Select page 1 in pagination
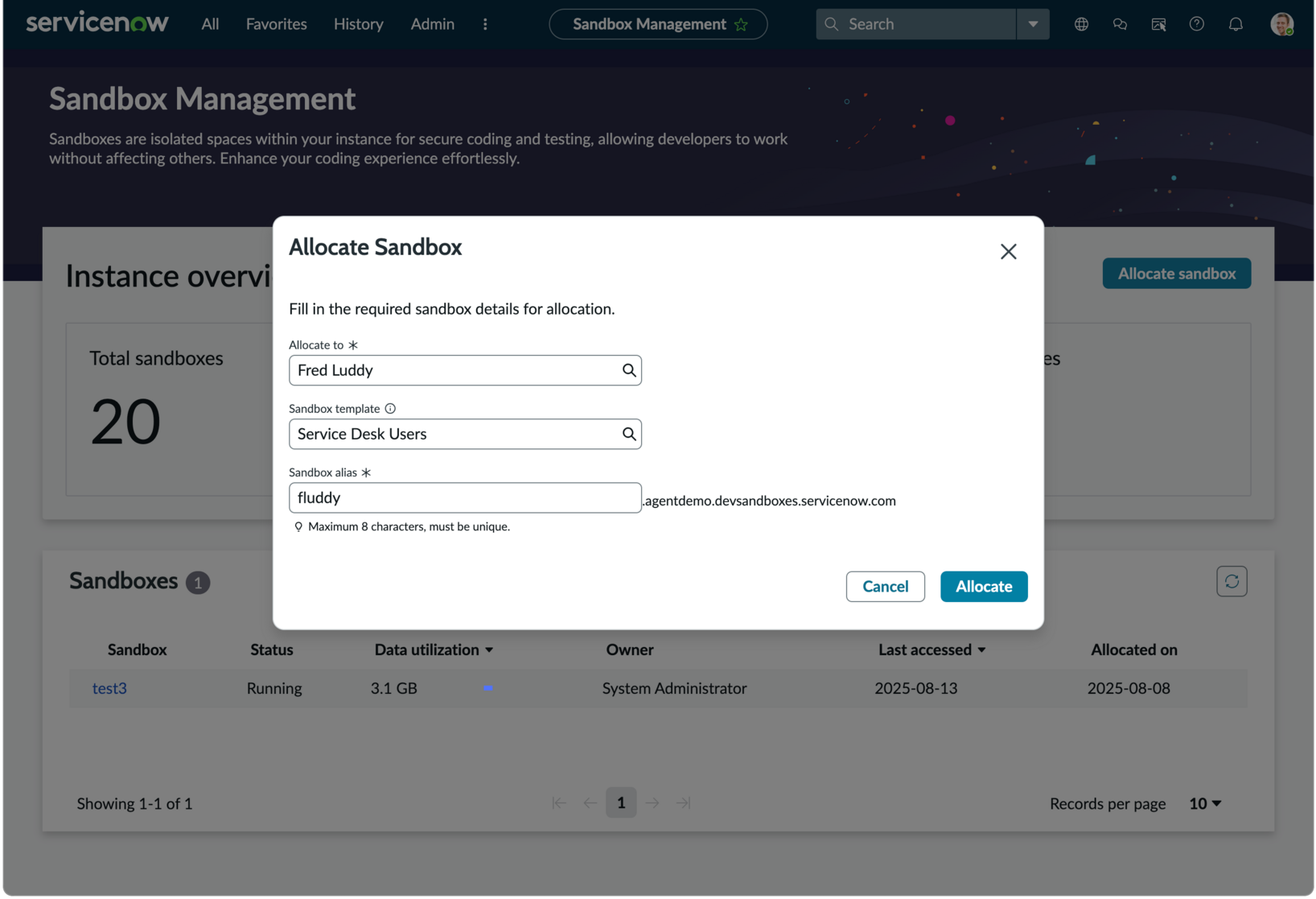 pyautogui.click(x=621, y=803)
